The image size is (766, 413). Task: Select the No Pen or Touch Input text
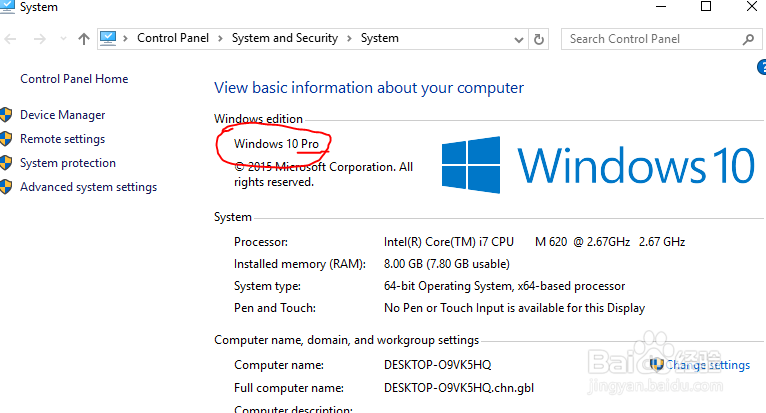point(514,308)
